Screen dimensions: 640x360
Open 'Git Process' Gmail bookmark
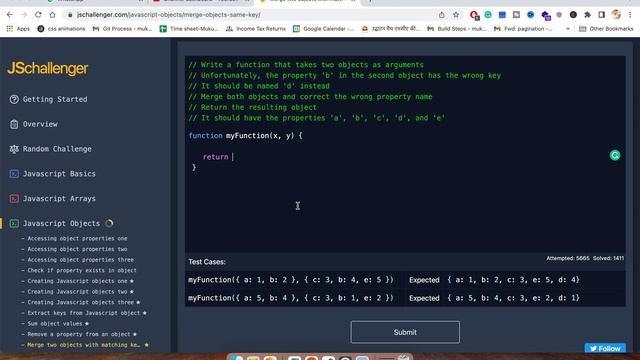point(122,29)
